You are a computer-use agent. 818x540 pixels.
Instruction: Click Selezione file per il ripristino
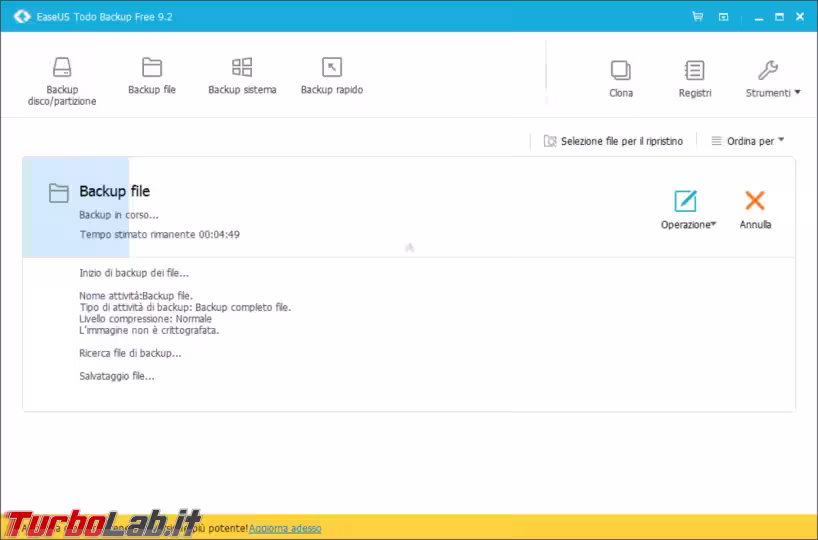tap(613, 141)
